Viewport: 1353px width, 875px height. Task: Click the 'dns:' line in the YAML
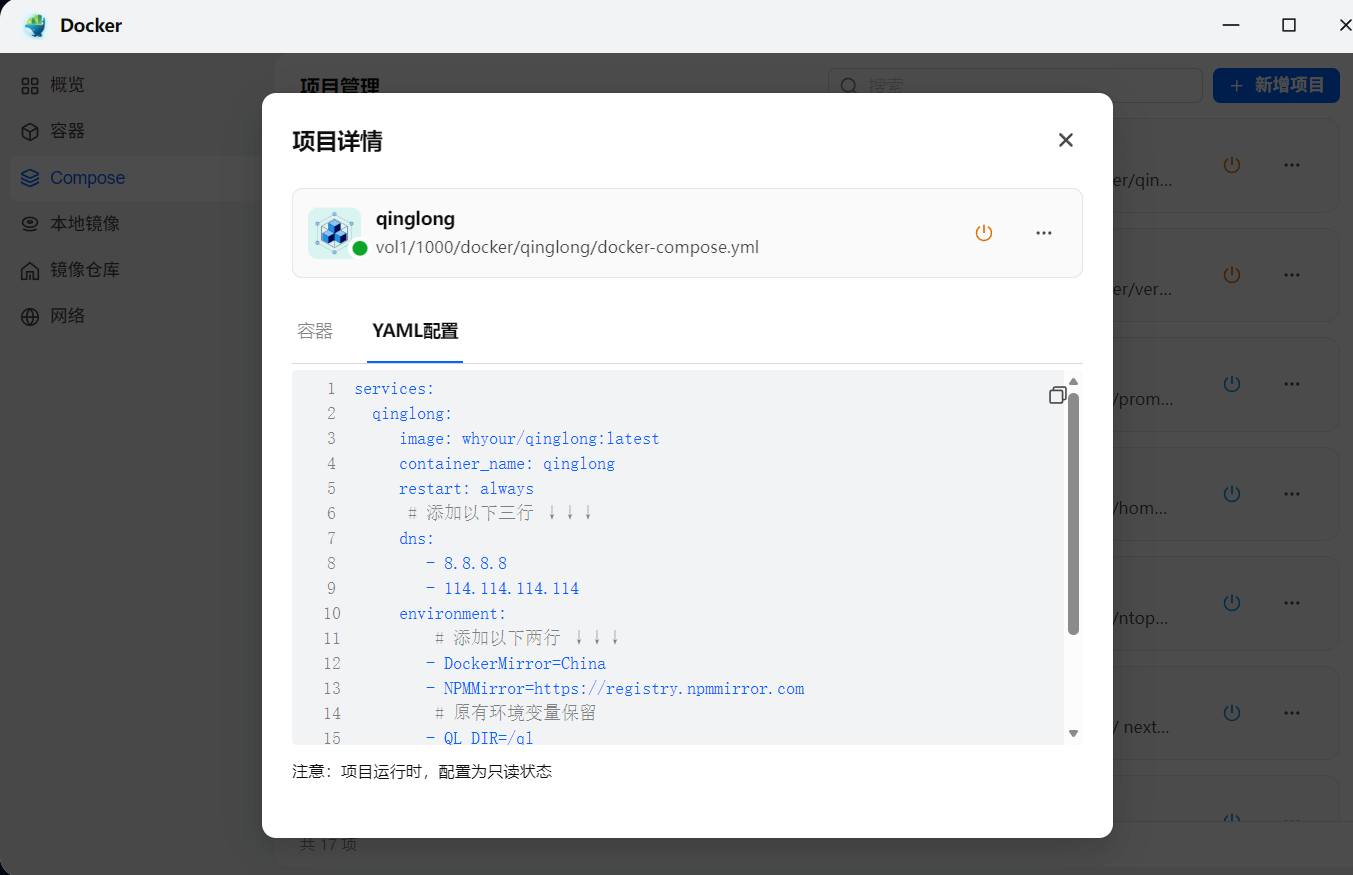[x=417, y=539]
